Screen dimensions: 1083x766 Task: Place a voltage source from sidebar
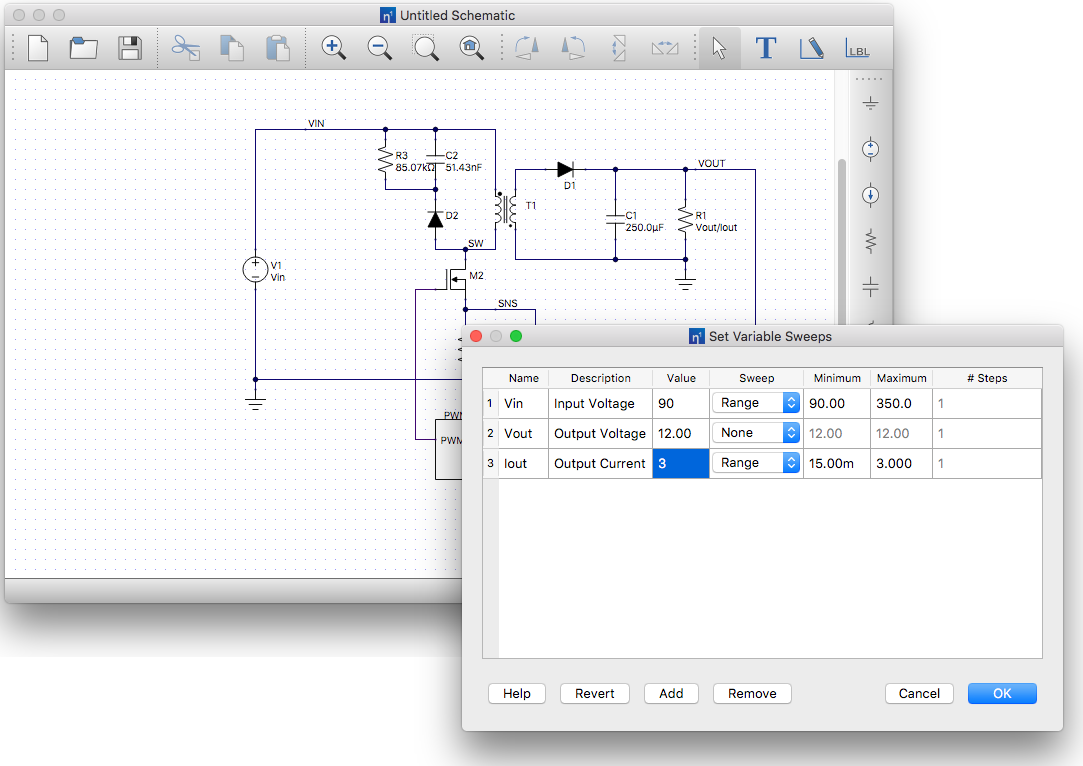pos(870,149)
